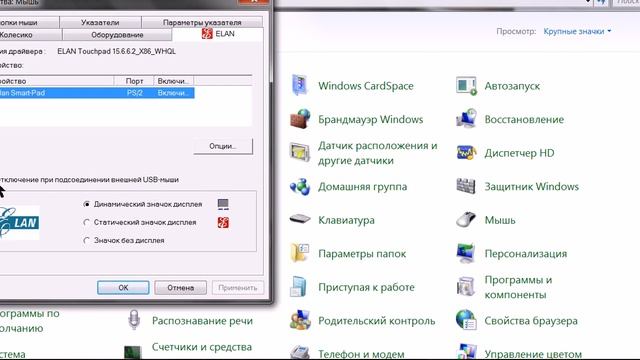Open Свойства браузера globe icon
The image size is (640, 360).
click(466, 320)
